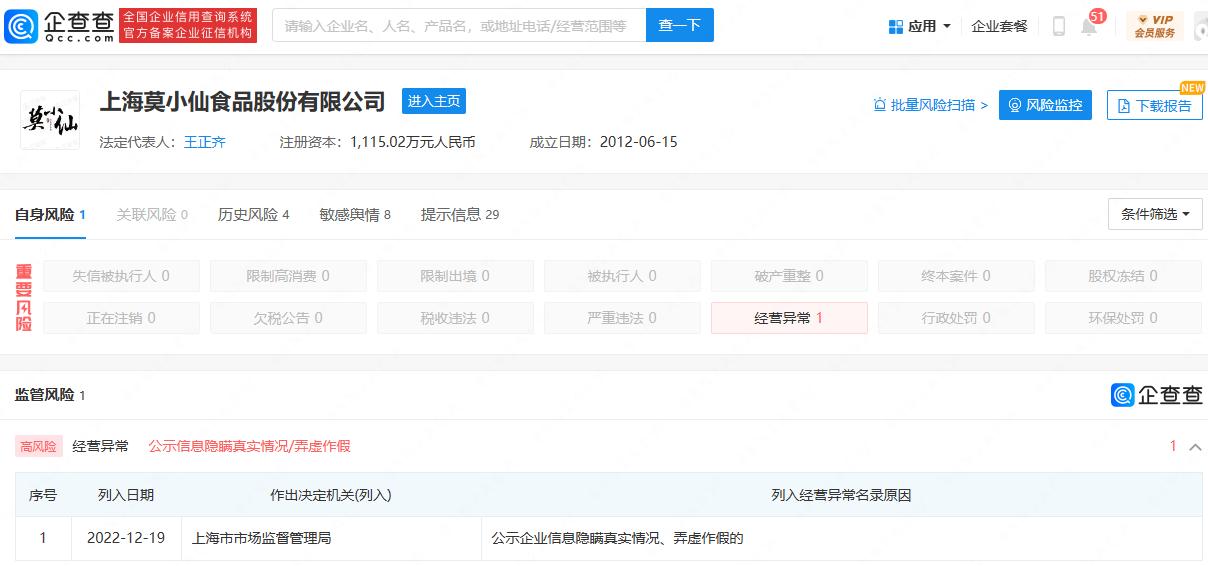Open the 提示信息 tab

459,214
